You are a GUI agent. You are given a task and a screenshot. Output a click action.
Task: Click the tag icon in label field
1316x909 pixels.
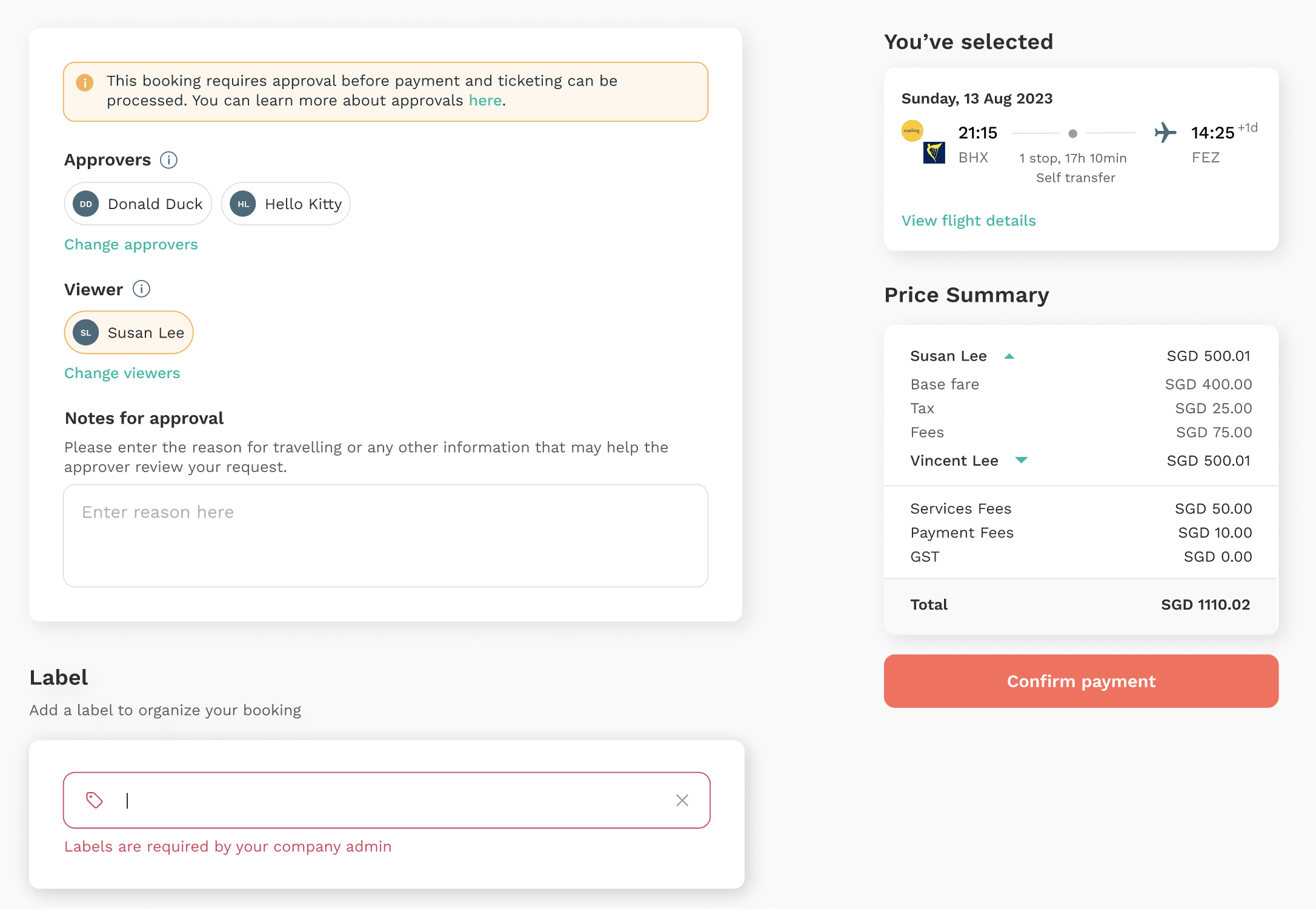(x=95, y=801)
